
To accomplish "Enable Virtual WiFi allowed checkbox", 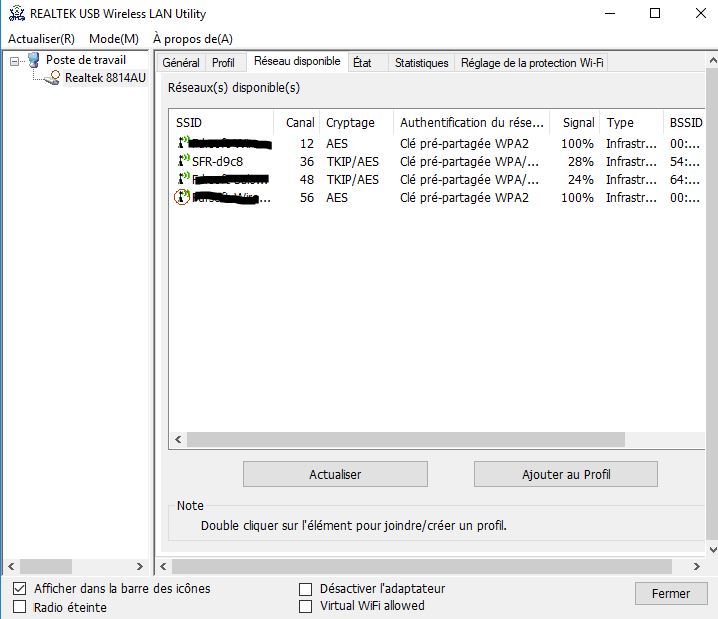I will click(x=305, y=606).
